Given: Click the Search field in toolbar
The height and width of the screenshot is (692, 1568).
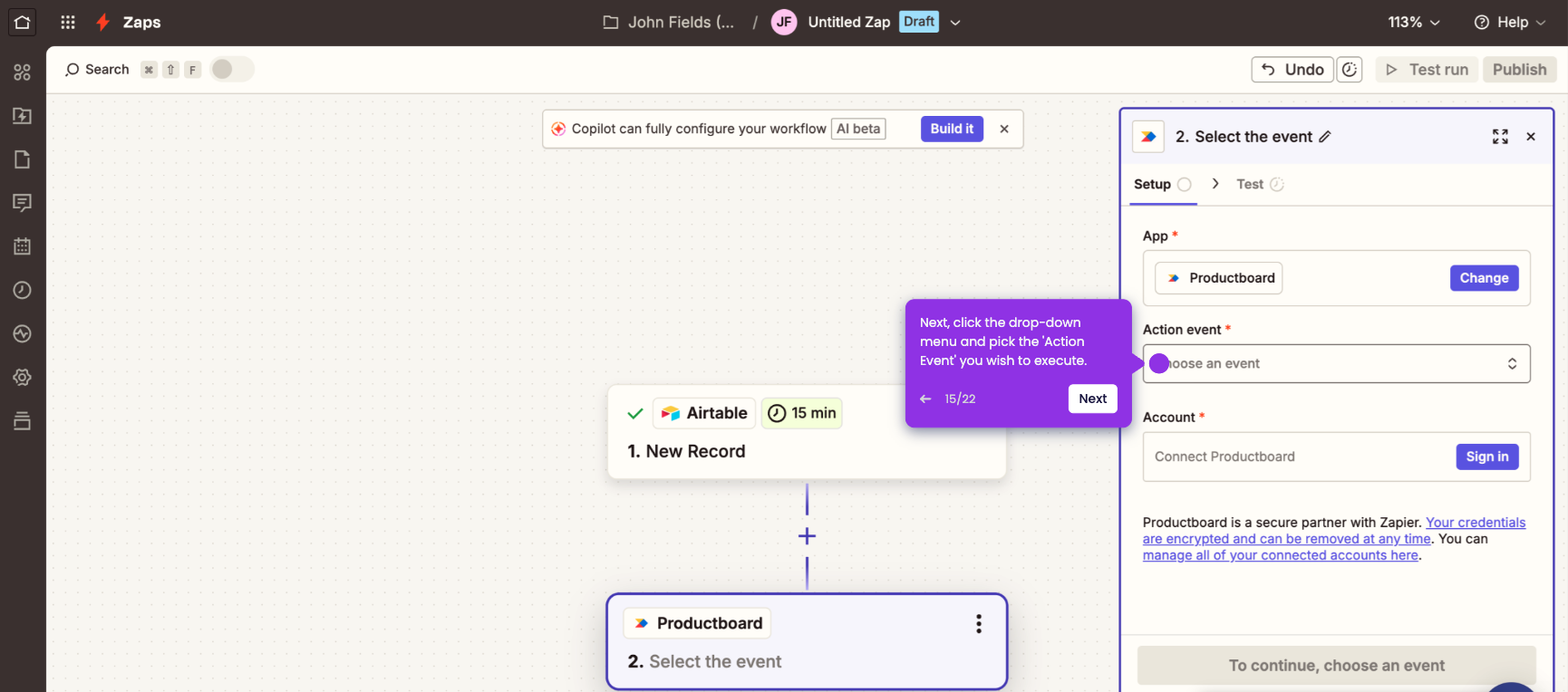Looking at the screenshot, I should [x=97, y=70].
